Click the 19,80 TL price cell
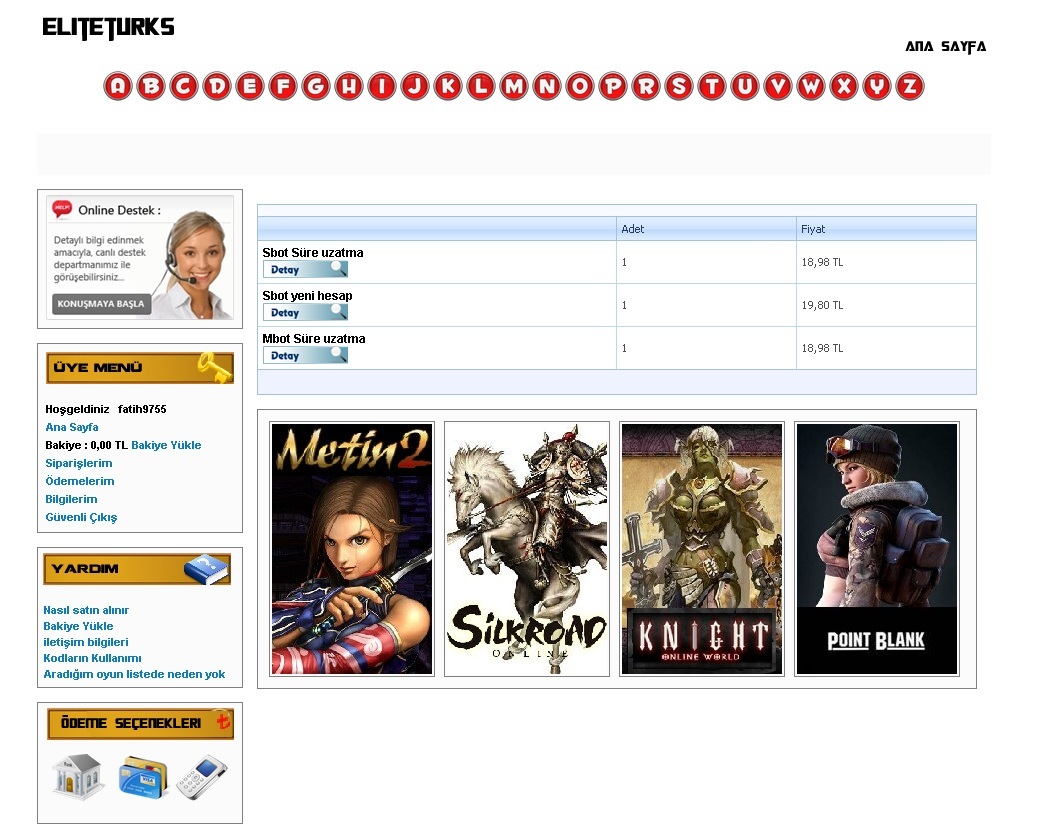1038x833 pixels. coord(886,305)
